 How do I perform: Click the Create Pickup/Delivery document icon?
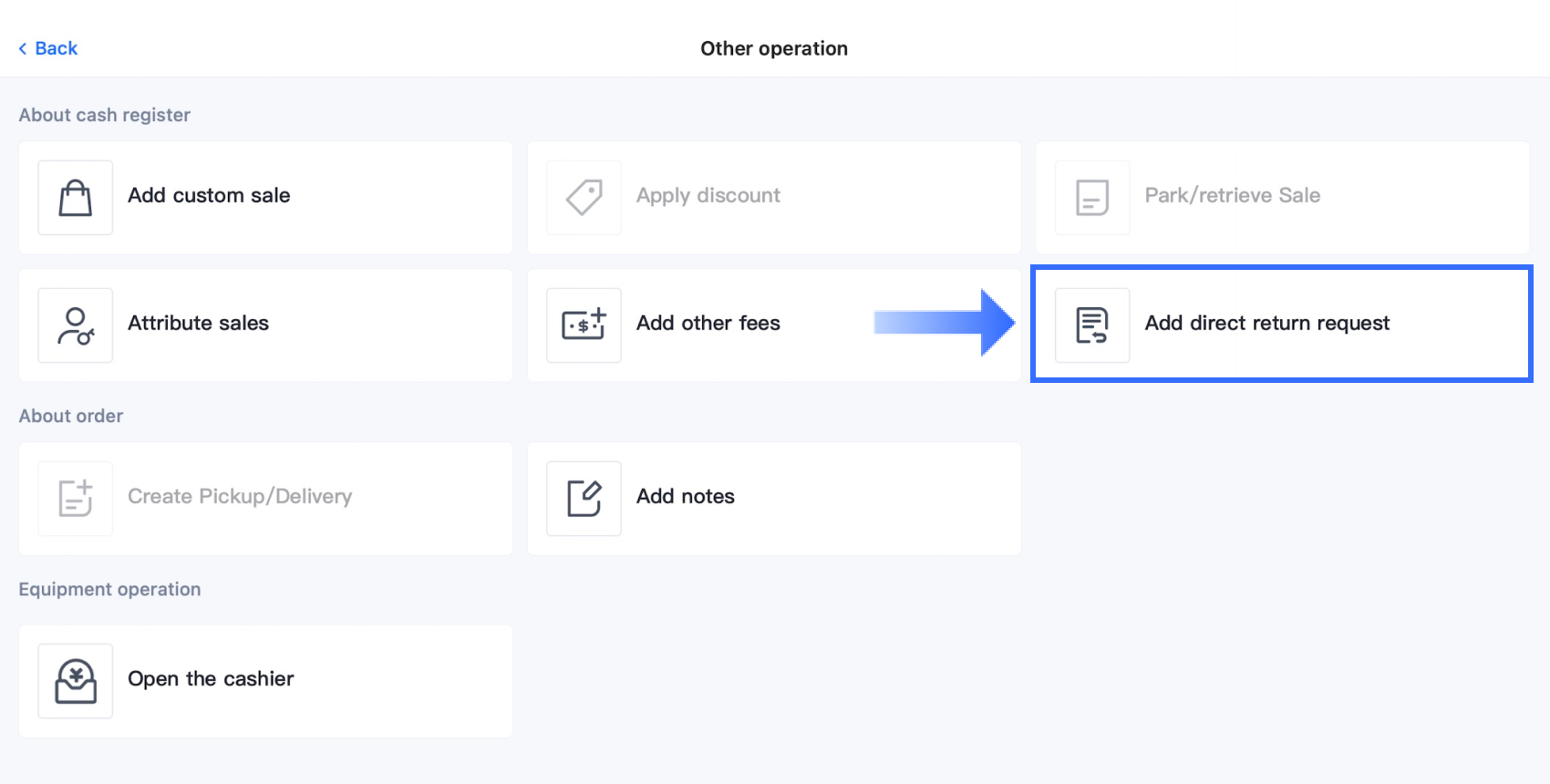[75, 499]
